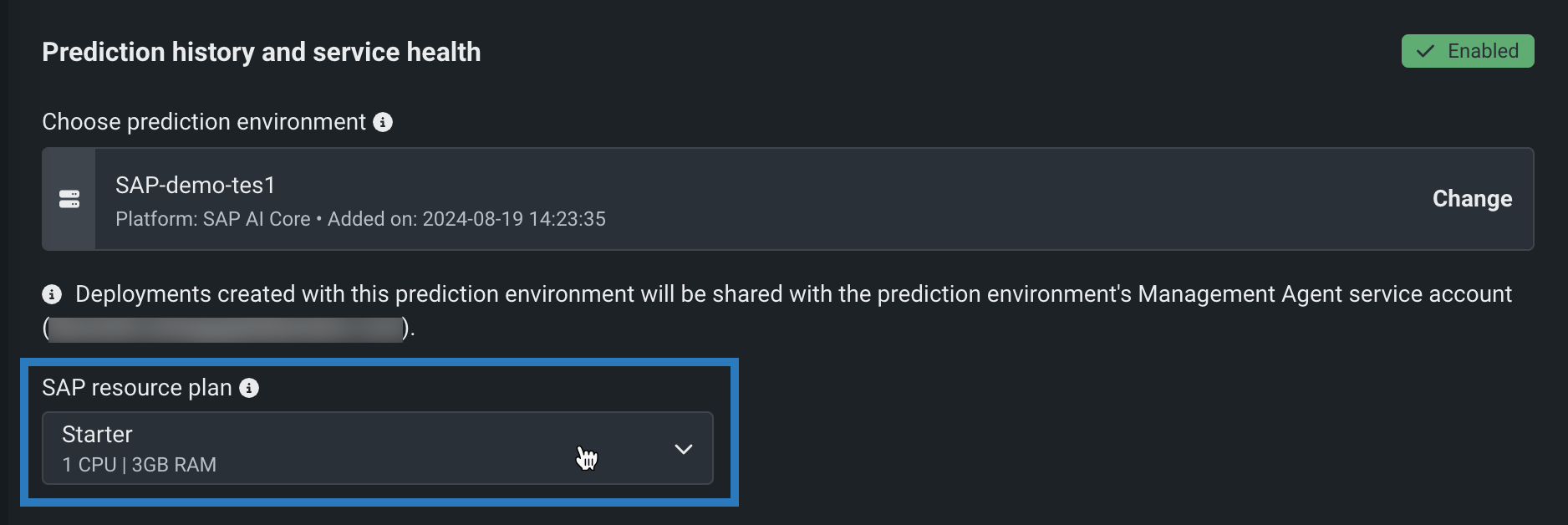Click info icon beside "Choose prediction environment"
The width and height of the screenshot is (1568, 525).
(x=383, y=122)
